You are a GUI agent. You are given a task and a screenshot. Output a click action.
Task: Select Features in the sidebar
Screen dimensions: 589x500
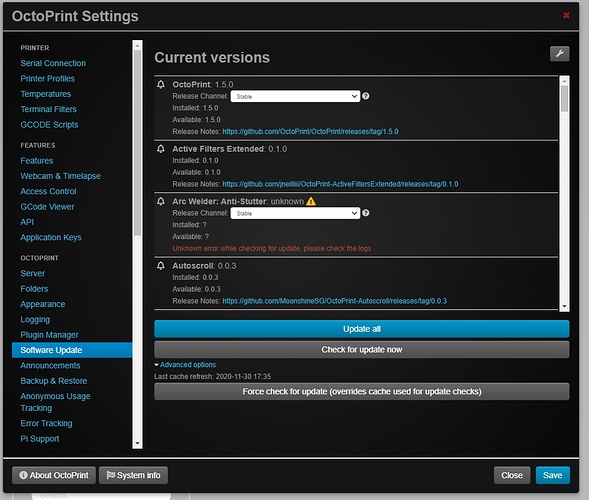click(x=37, y=161)
